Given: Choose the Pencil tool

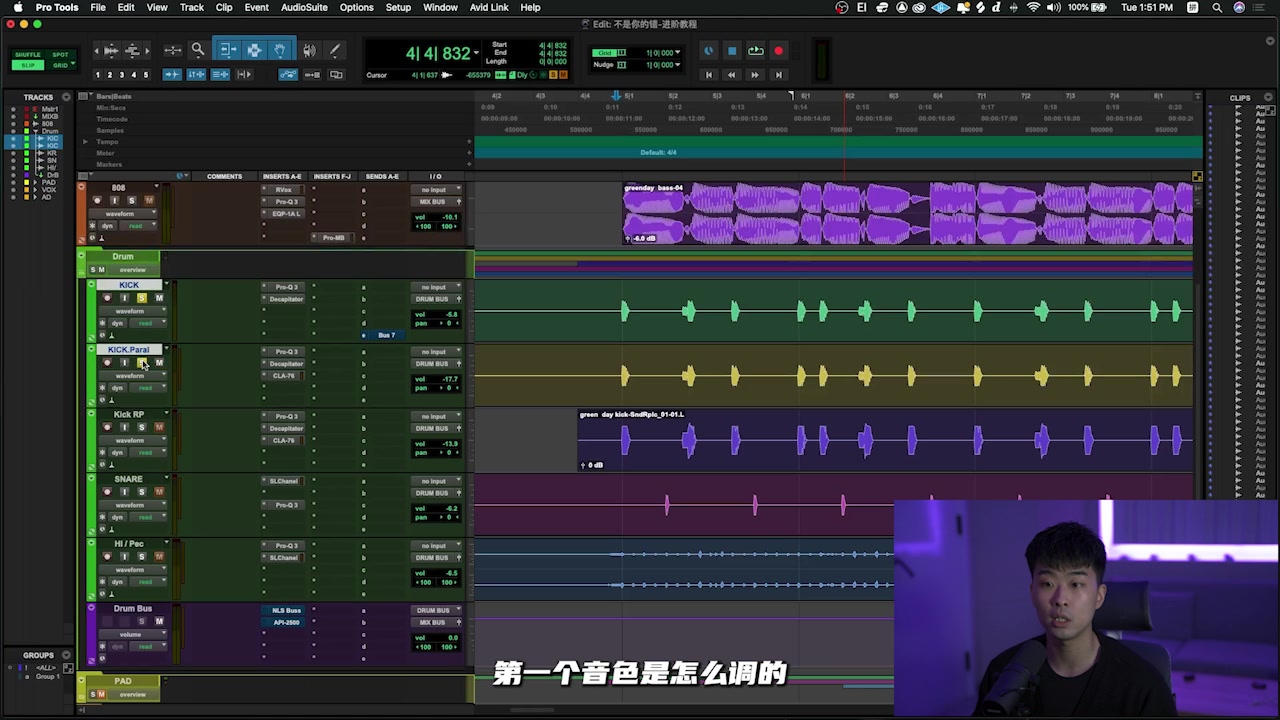Looking at the screenshot, I should coord(334,49).
